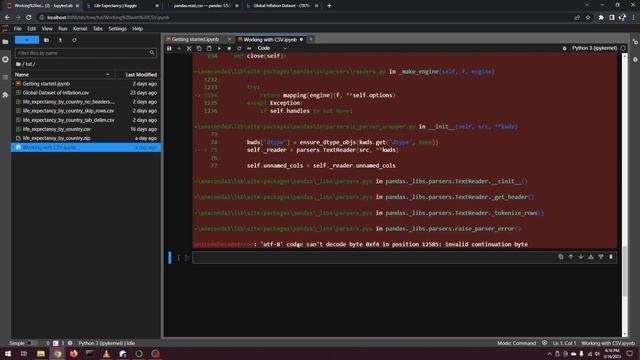The image size is (640, 360).
Task: Open the table of contents sidebar
Action: pos(5,77)
